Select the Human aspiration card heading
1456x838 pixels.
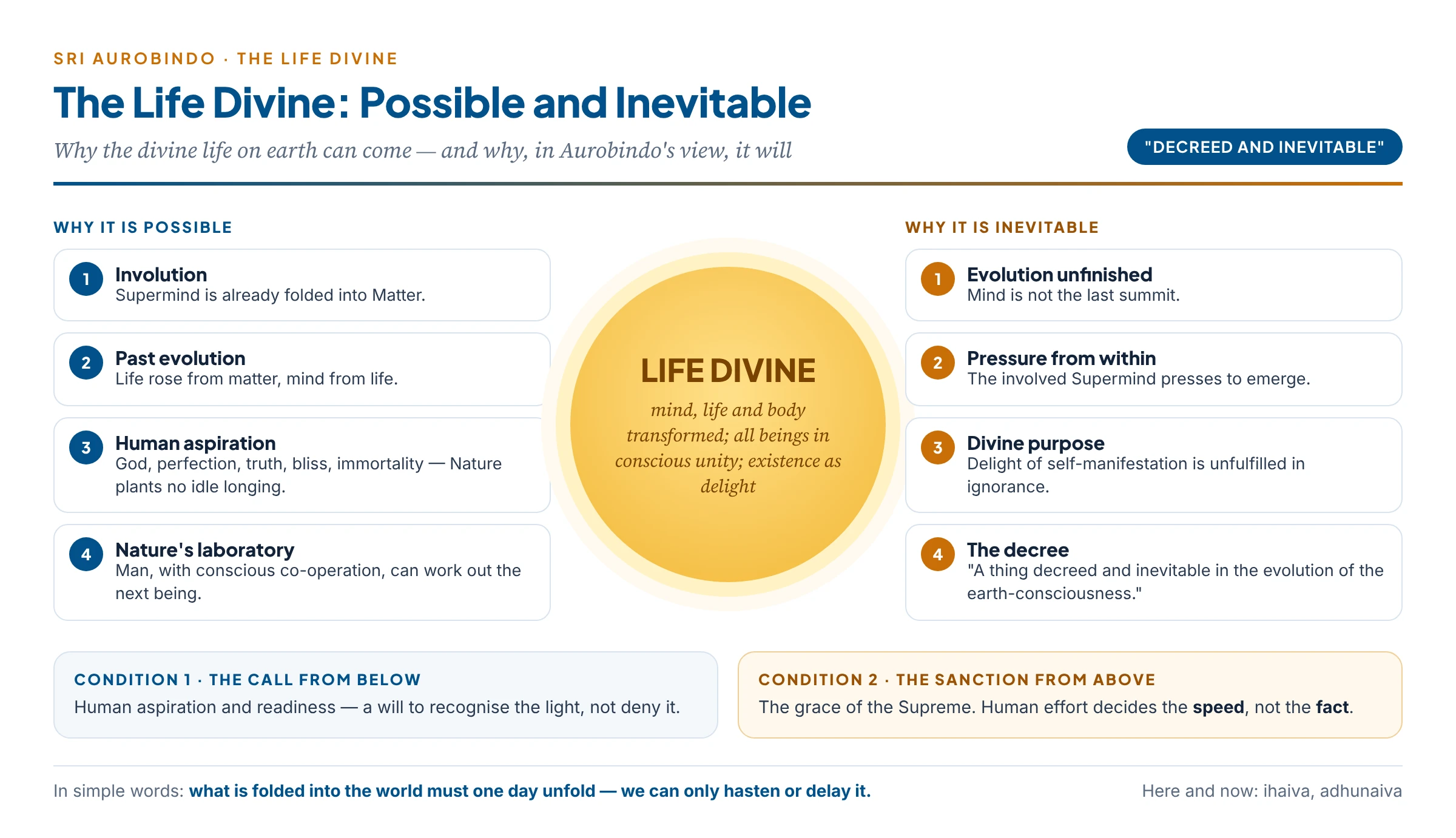pos(195,443)
